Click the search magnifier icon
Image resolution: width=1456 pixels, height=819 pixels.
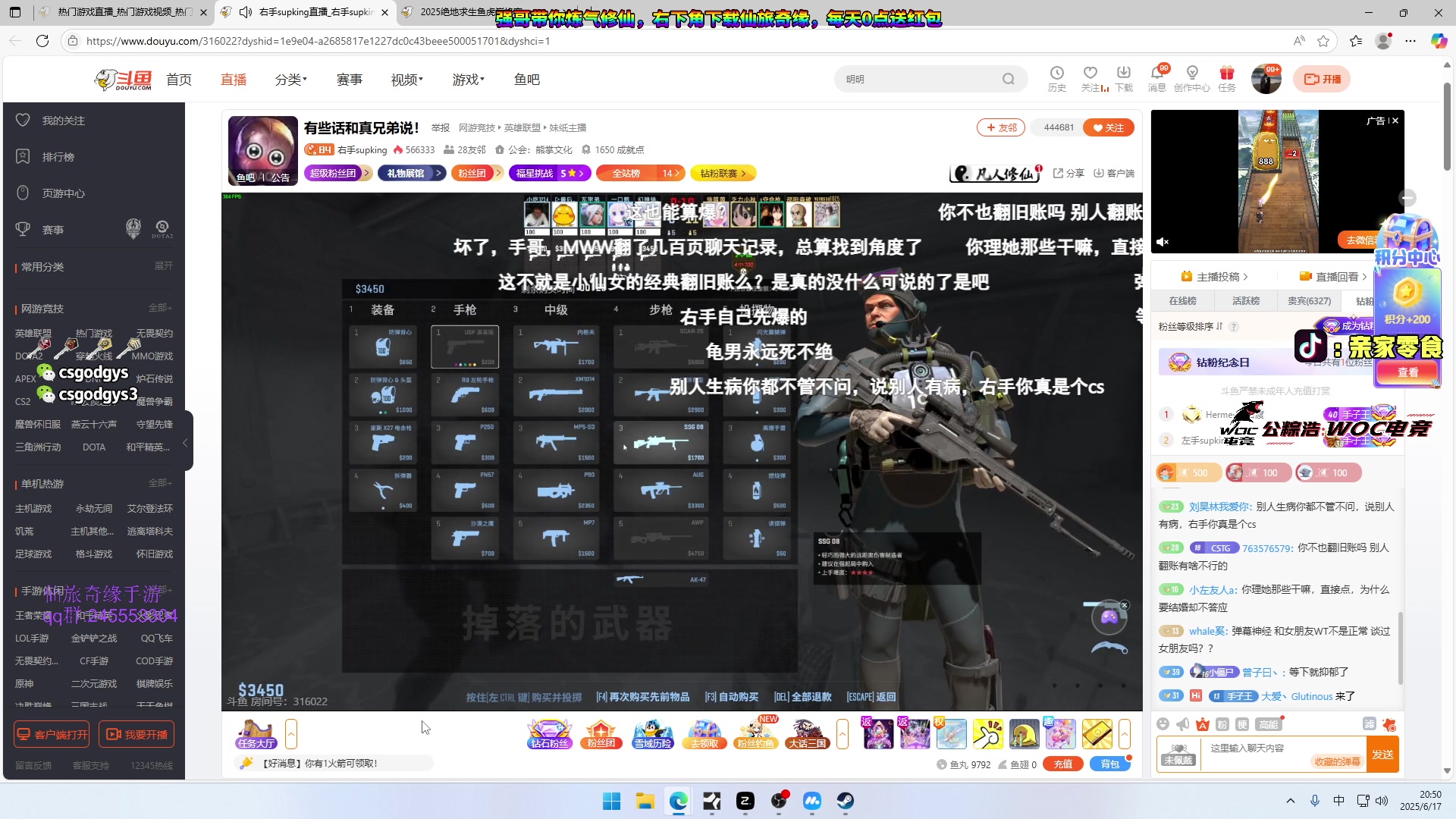(x=1008, y=79)
